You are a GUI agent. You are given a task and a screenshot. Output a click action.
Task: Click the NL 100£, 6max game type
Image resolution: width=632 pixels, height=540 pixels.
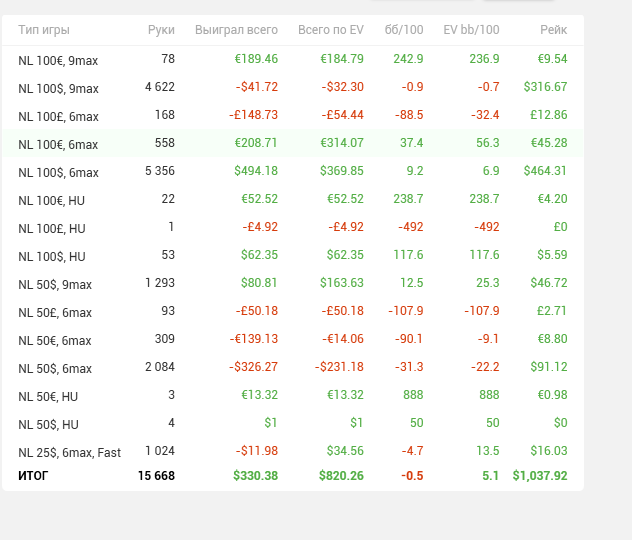[58, 116]
